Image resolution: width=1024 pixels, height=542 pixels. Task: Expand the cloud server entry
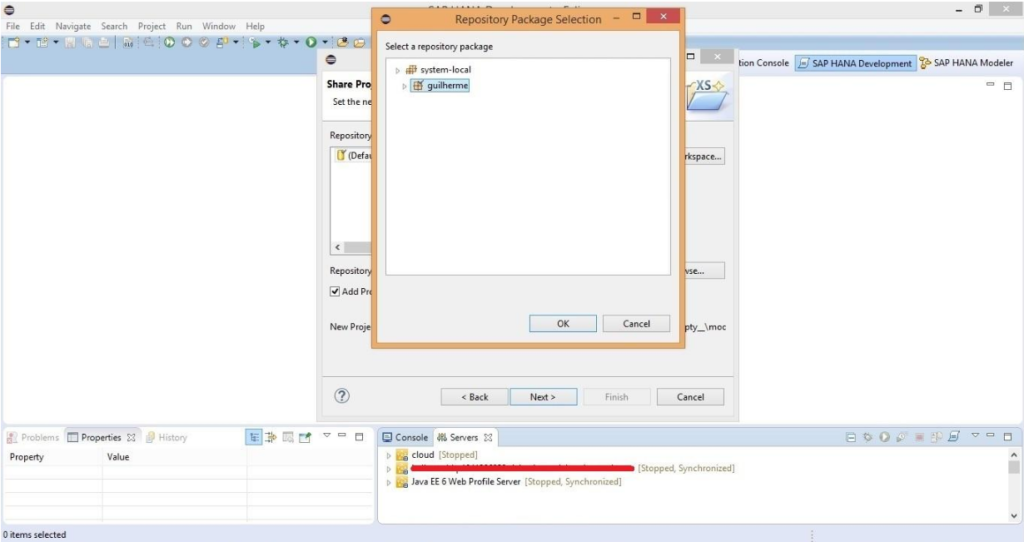tap(388, 455)
